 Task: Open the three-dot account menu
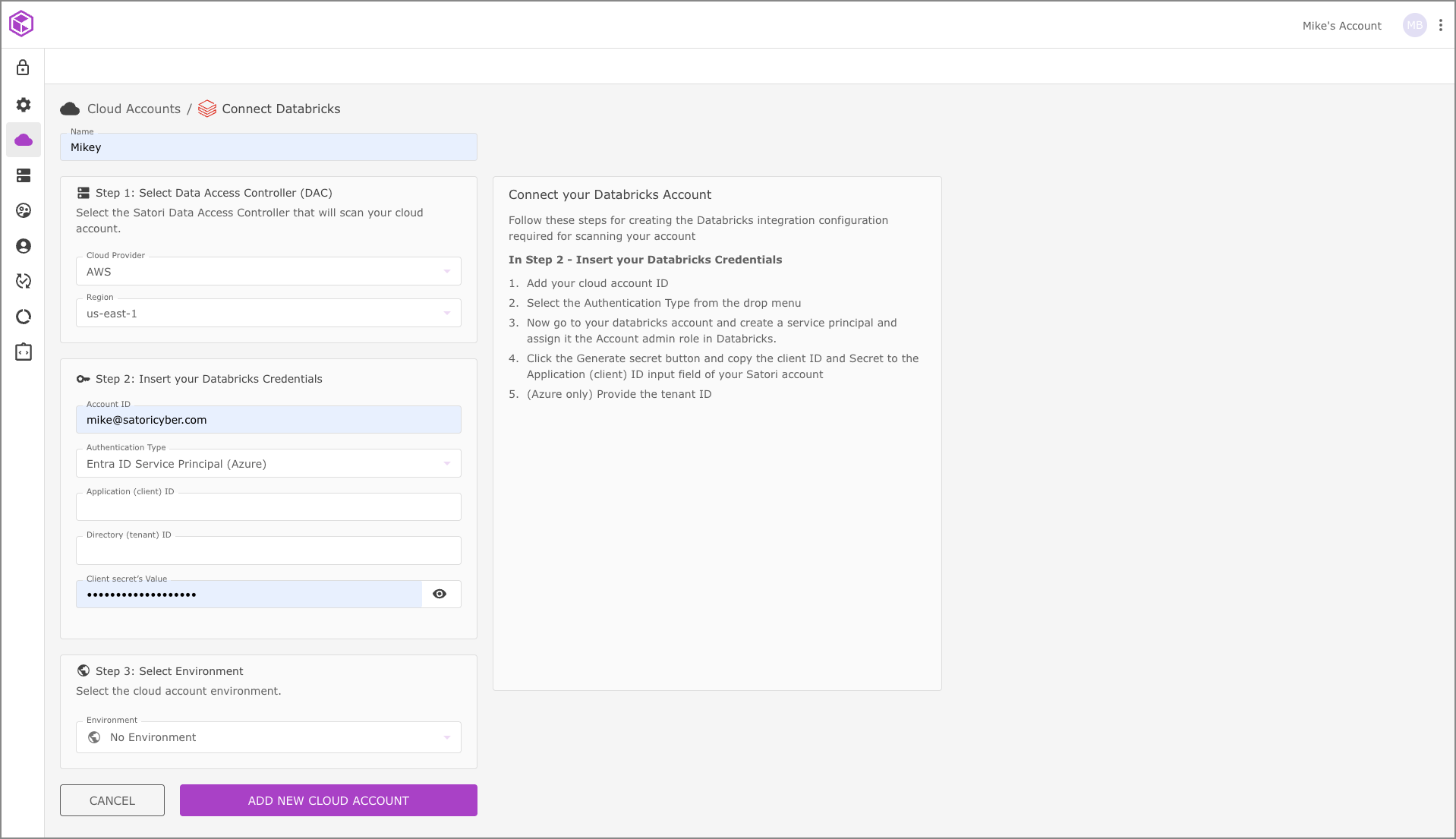click(x=1440, y=25)
